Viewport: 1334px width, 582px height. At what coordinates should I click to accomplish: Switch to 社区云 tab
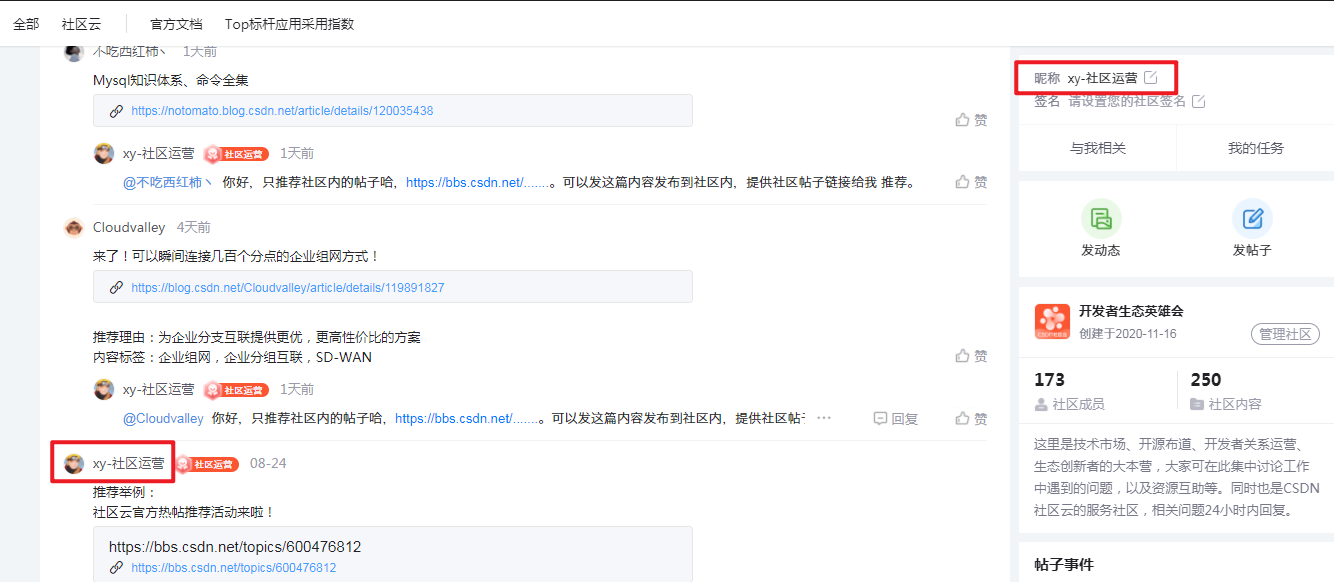pyautogui.click(x=81, y=24)
